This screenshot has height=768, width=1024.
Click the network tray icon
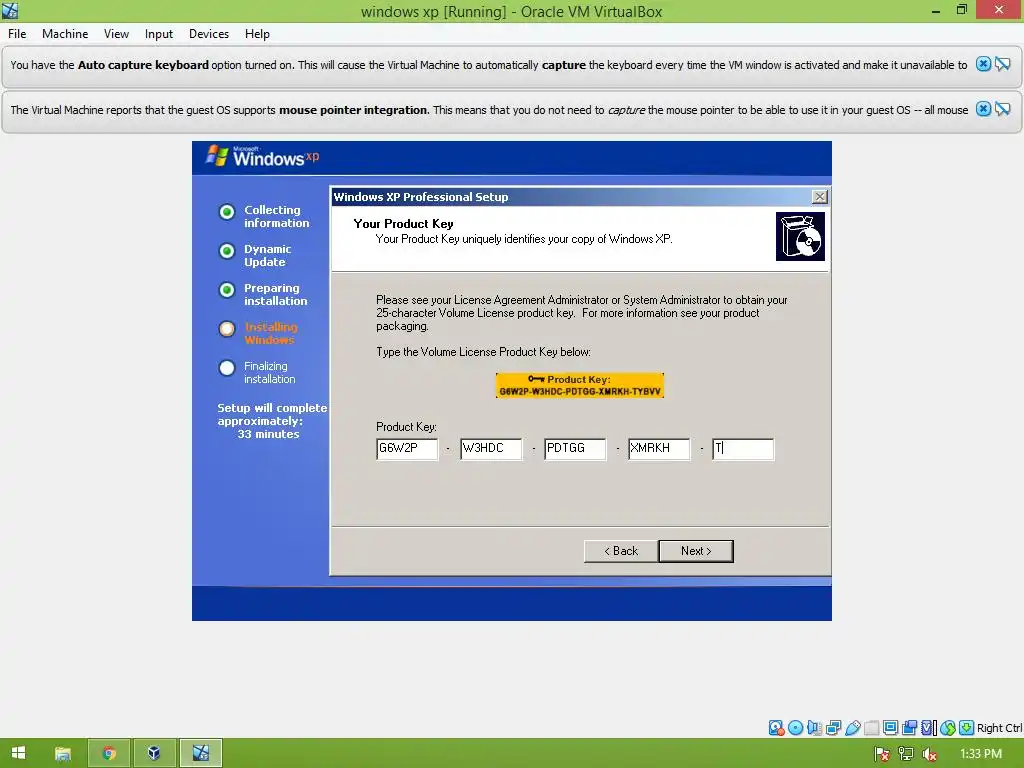pyautogui.click(x=906, y=754)
